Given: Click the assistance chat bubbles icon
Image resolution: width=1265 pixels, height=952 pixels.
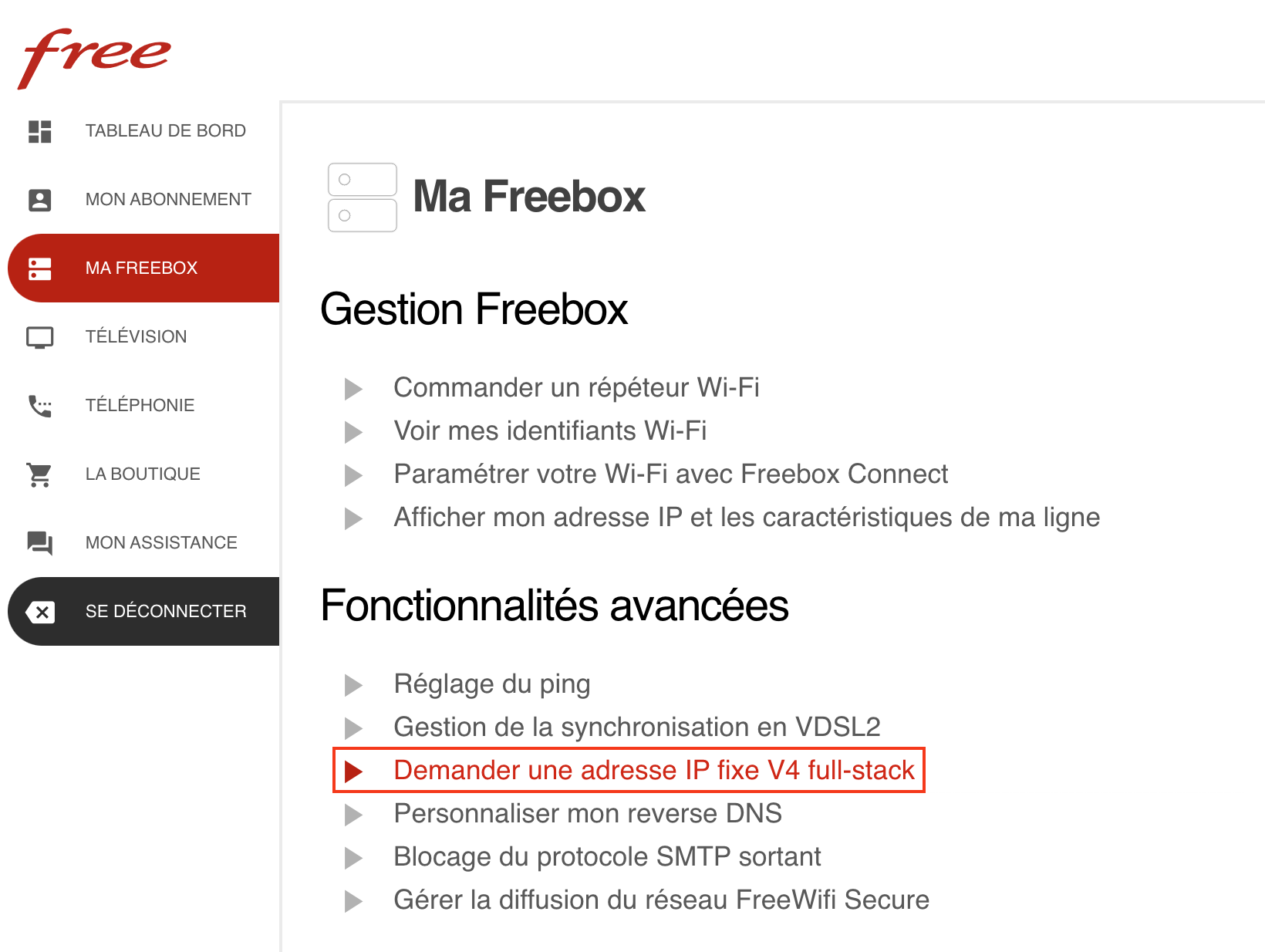Looking at the screenshot, I should [x=40, y=543].
